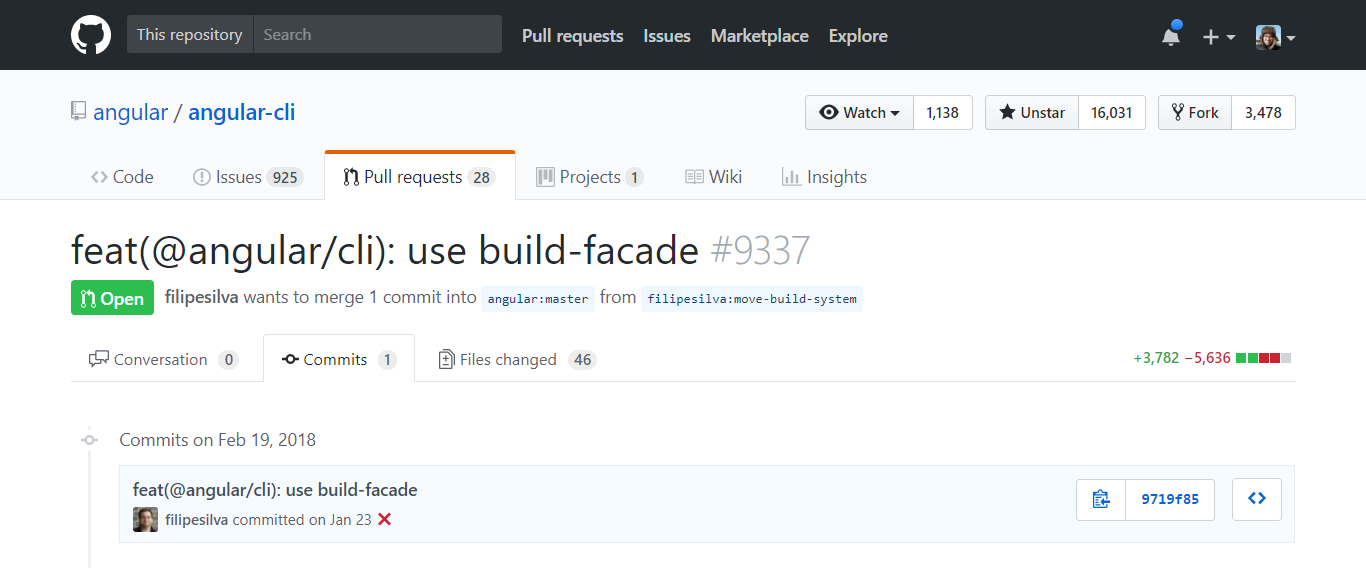Click the −5,636 deletions count

pos(1207,358)
